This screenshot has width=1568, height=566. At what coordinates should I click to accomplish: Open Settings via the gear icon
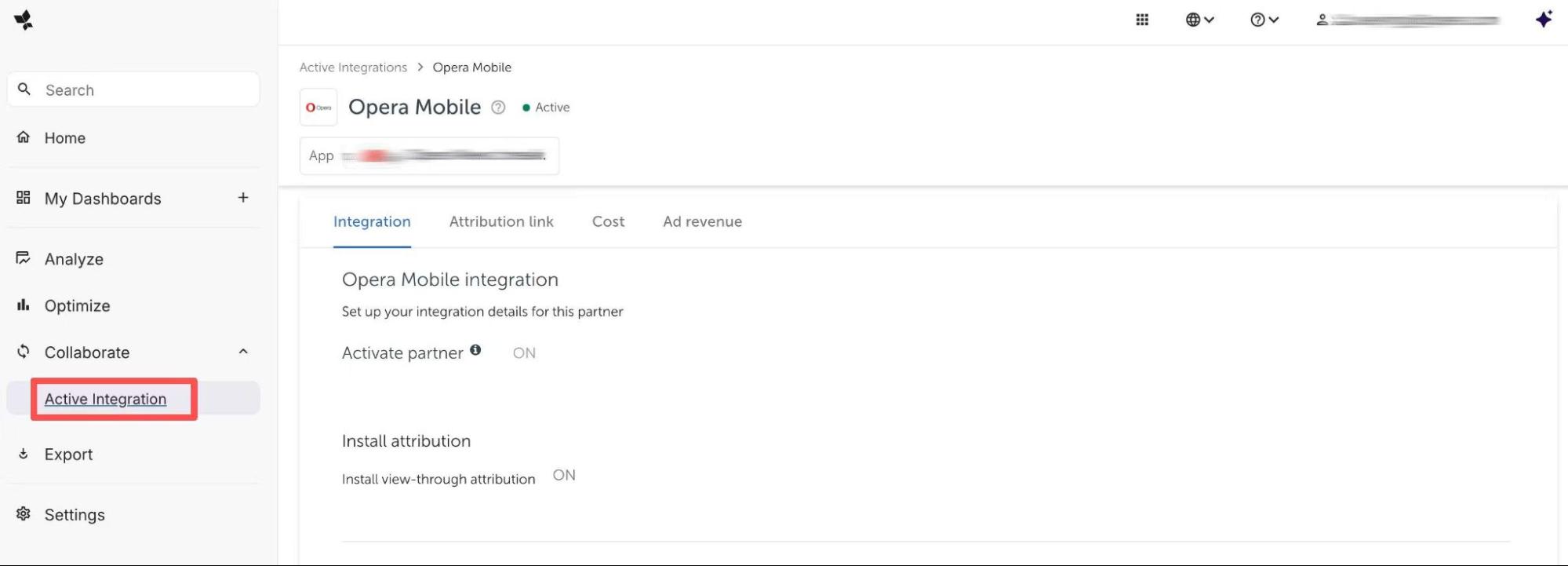pyautogui.click(x=24, y=514)
